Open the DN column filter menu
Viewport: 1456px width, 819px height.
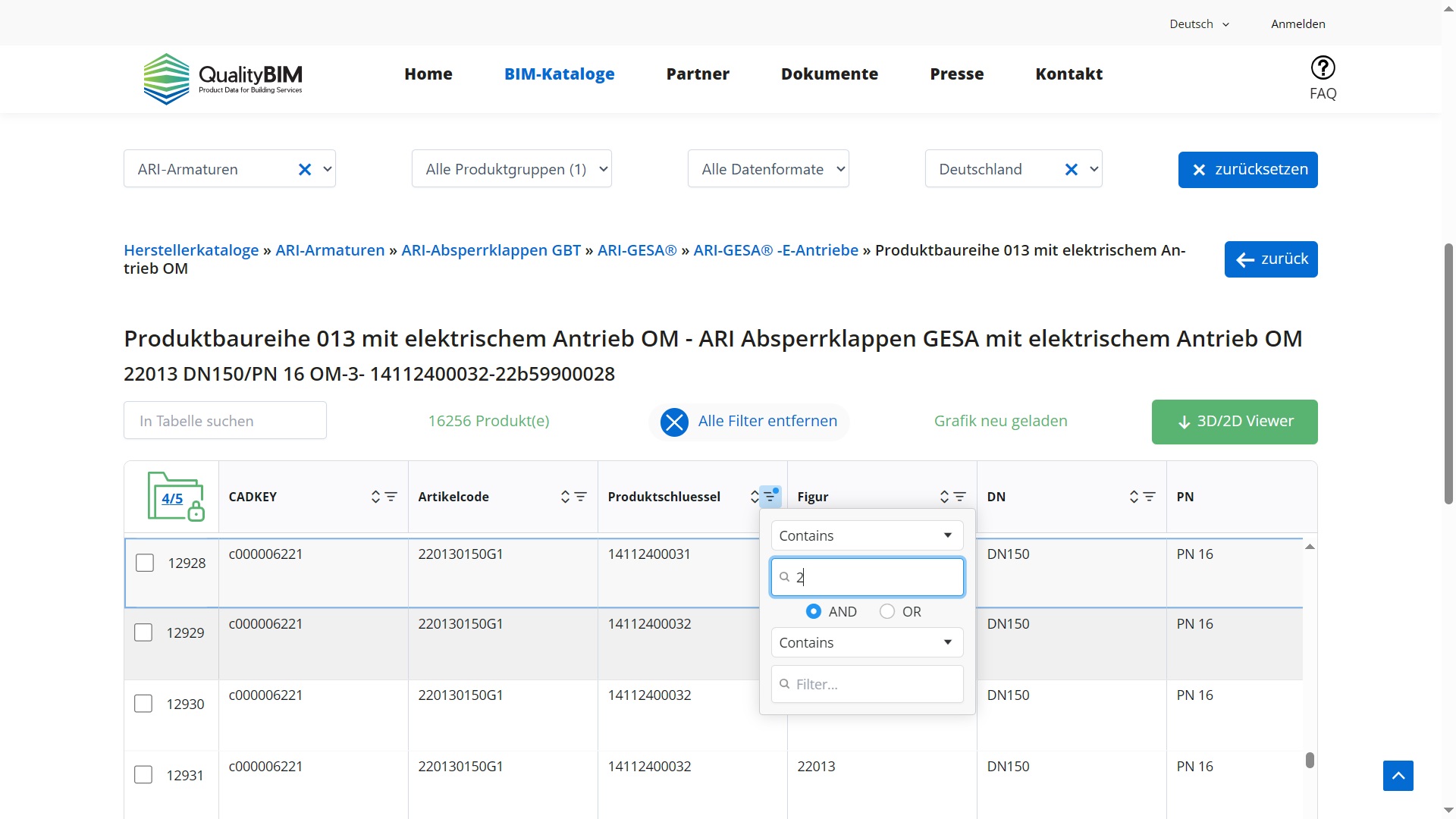(x=1150, y=497)
